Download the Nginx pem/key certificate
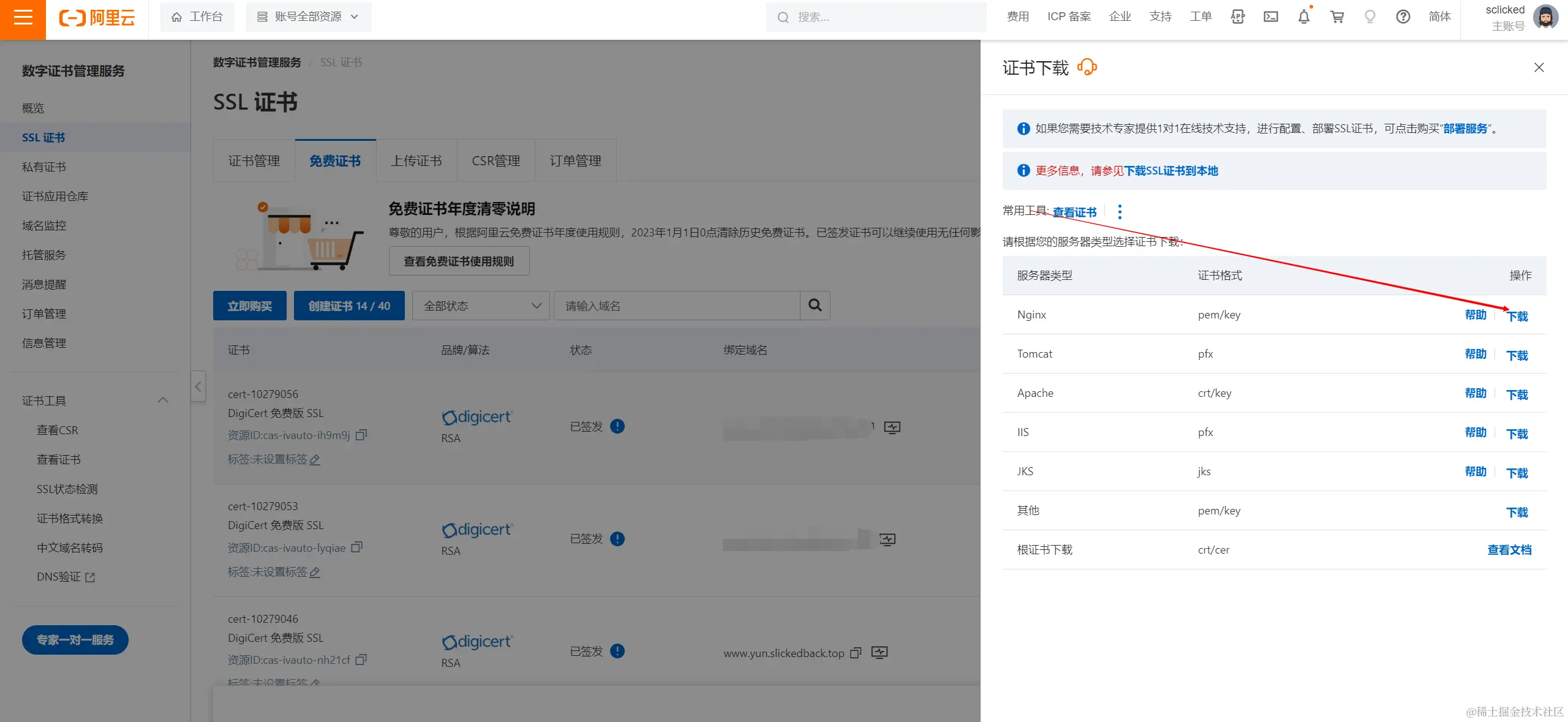1568x722 pixels. pyautogui.click(x=1517, y=316)
